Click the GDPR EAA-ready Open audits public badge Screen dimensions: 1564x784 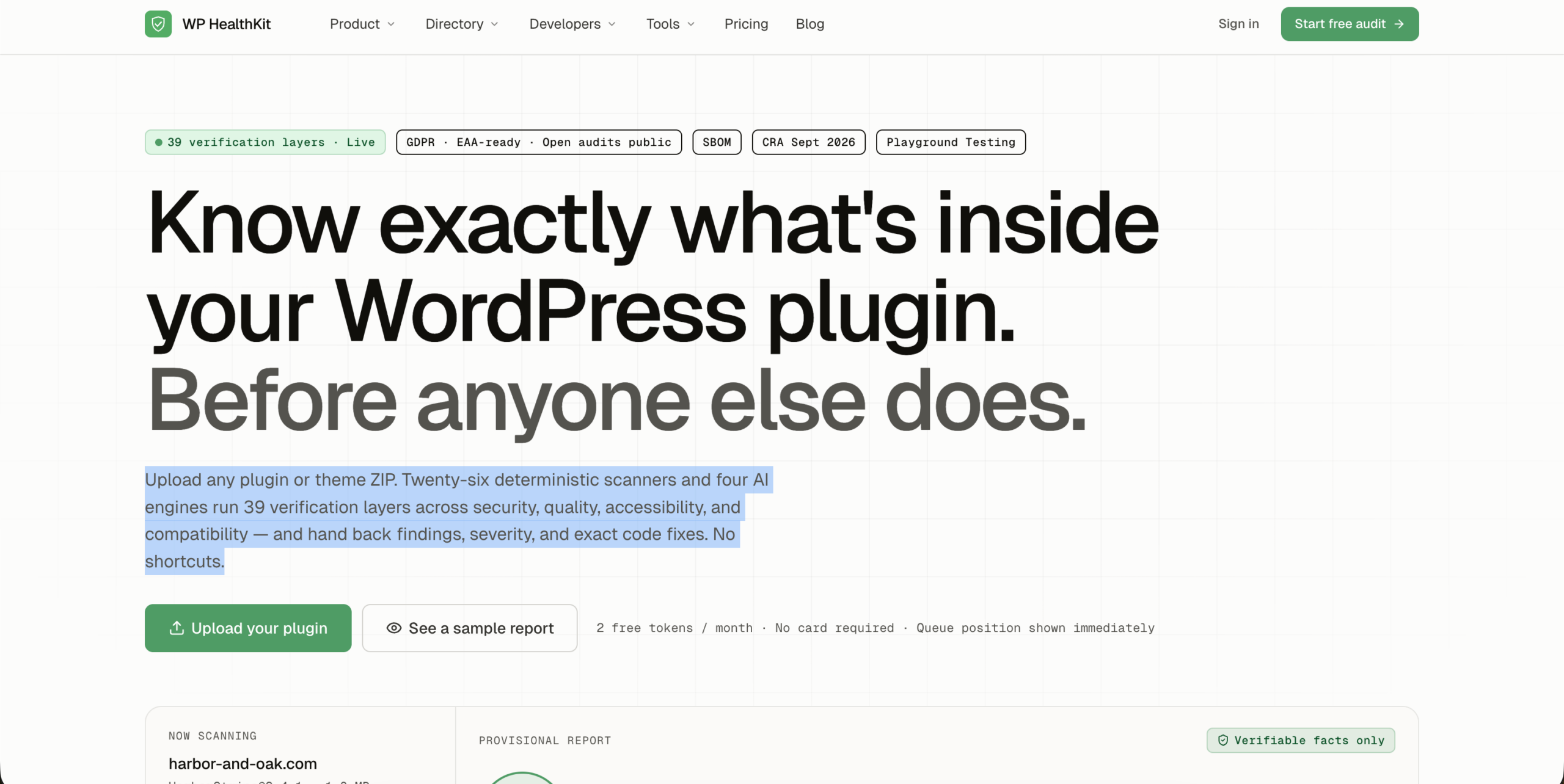coord(539,142)
